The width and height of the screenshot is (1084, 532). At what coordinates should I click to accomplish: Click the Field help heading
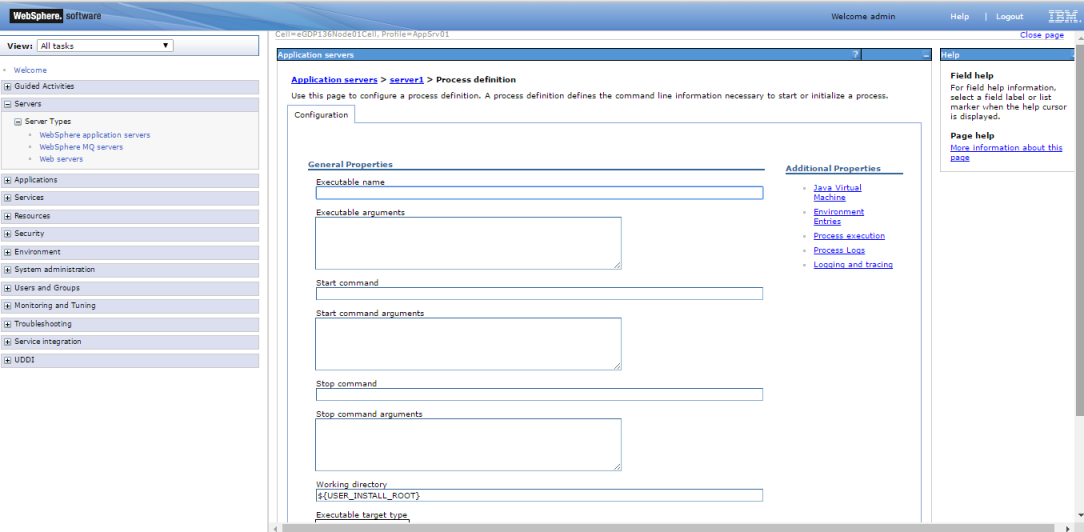point(971,76)
